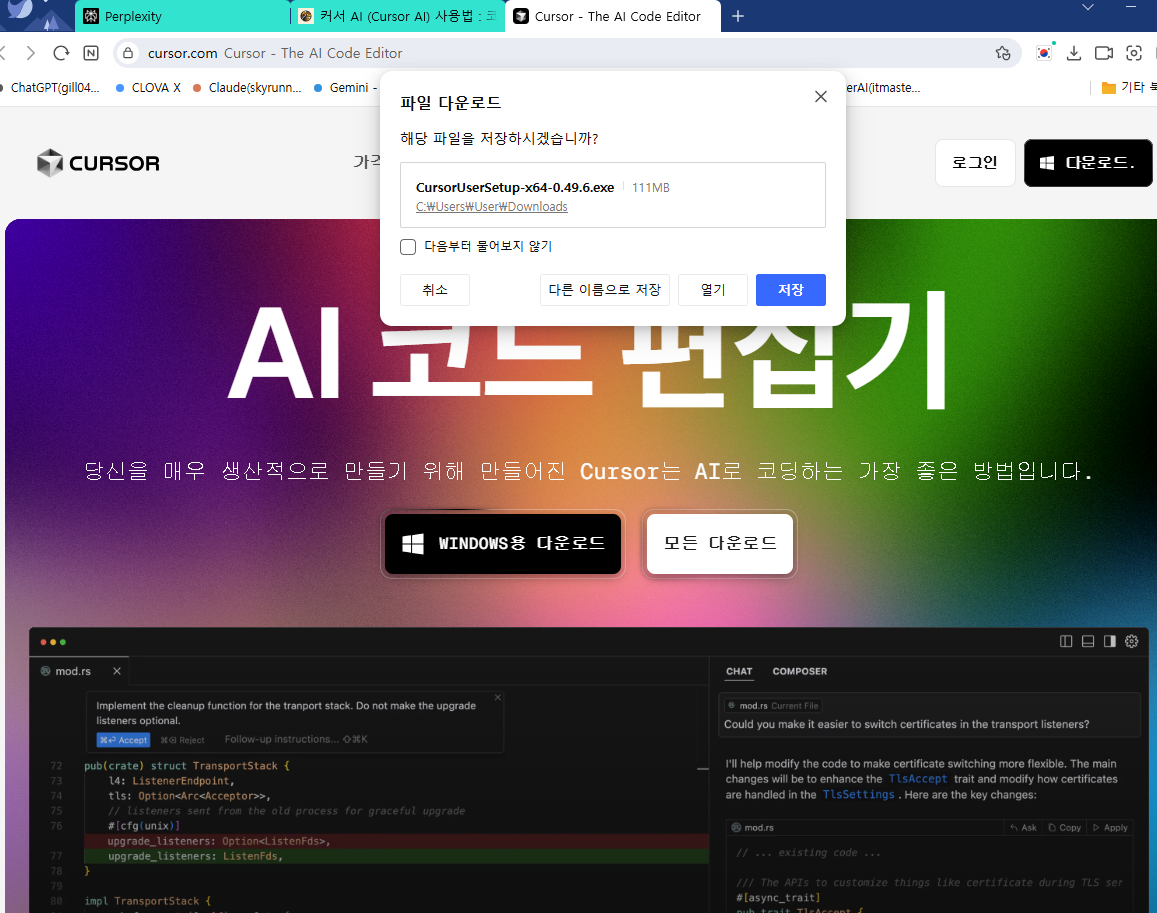
Task: Open the Gemini bookmark
Action: [x=345, y=88]
